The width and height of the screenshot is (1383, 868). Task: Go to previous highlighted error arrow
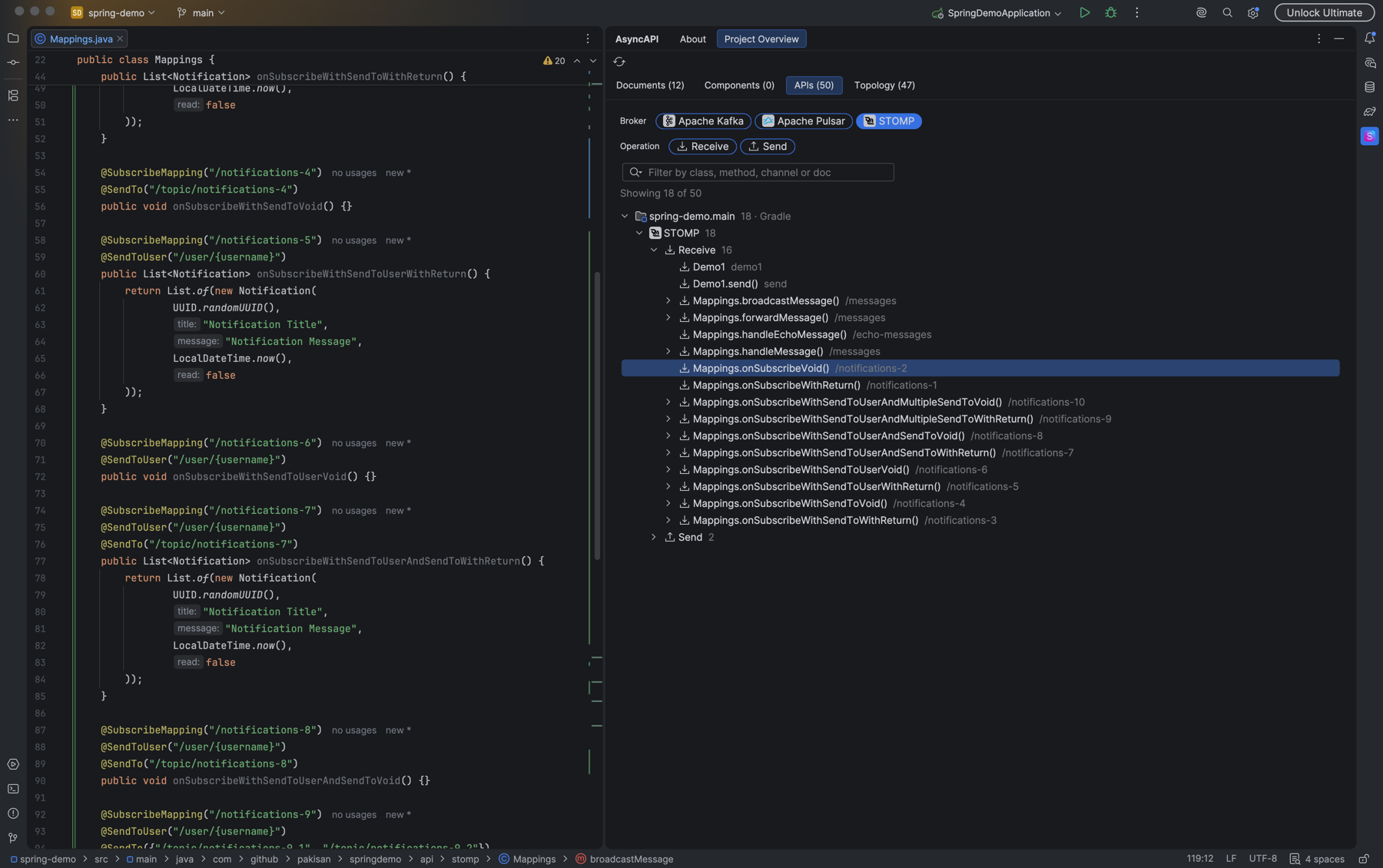pos(577,61)
